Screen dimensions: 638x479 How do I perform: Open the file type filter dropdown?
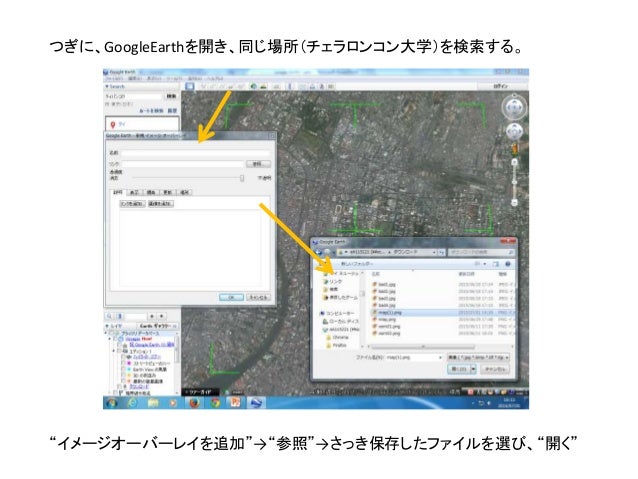(x=478, y=358)
